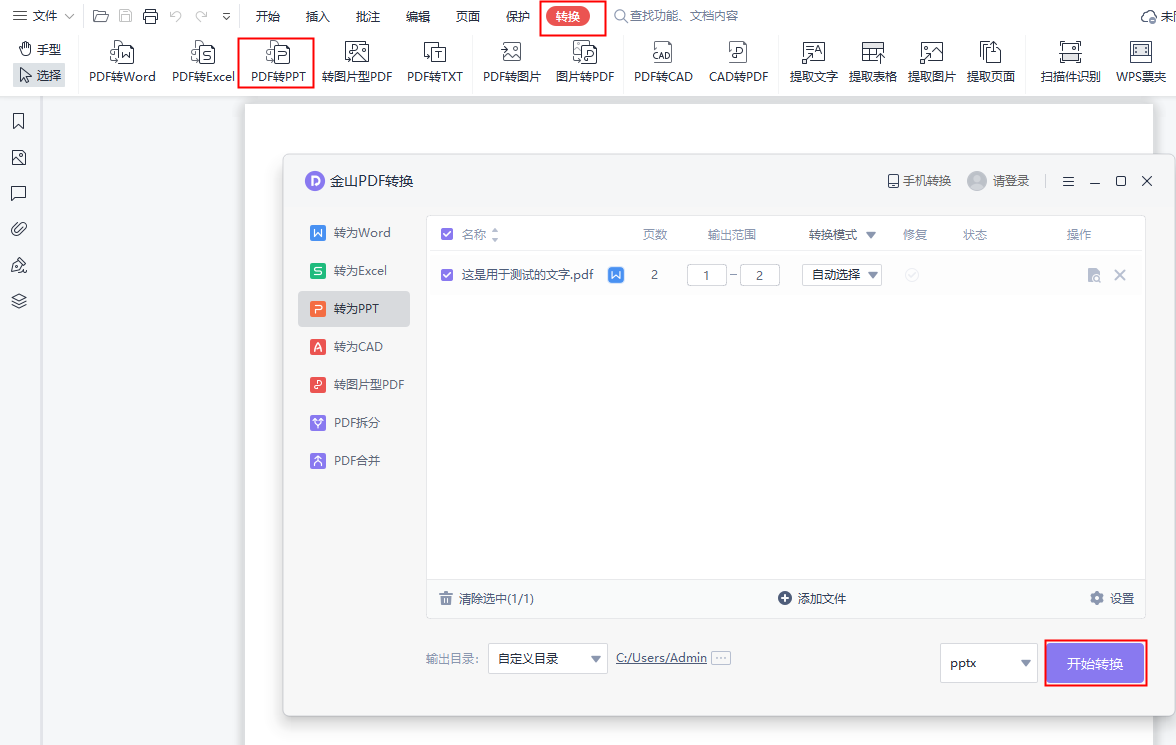This screenshot has width=1176, height=745.
Task: Open the pptx output format dropdown
Action: pos(988,663)
